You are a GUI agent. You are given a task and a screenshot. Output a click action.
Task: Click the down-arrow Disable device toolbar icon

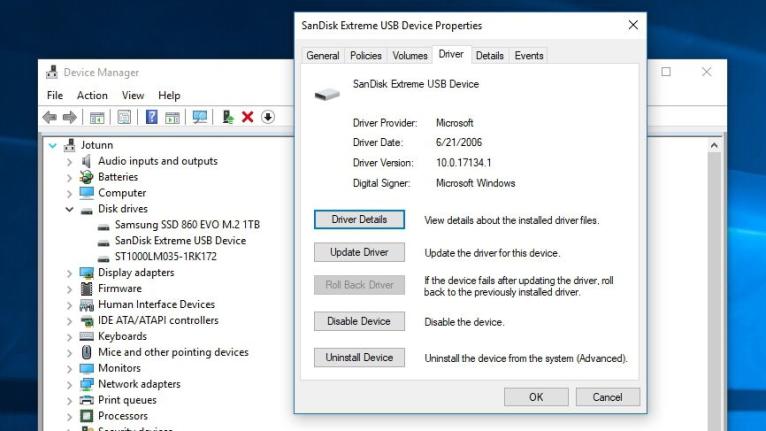click(268, 117)
